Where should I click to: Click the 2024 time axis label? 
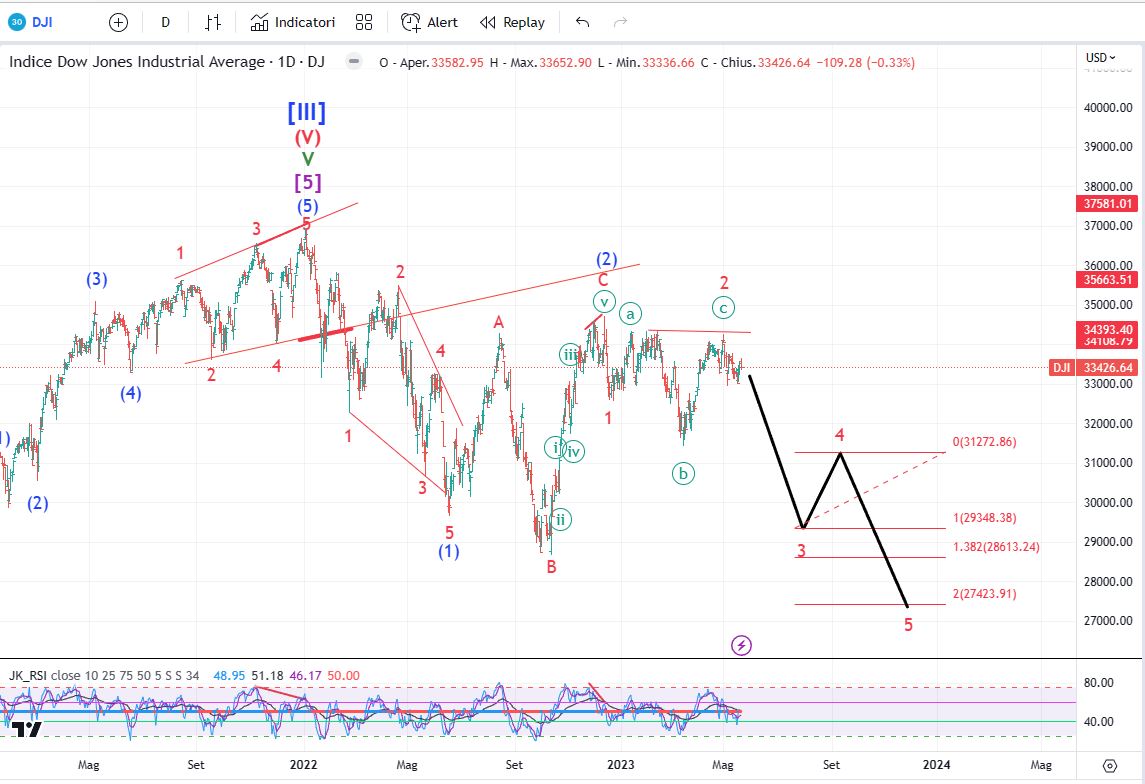(937, 765)
